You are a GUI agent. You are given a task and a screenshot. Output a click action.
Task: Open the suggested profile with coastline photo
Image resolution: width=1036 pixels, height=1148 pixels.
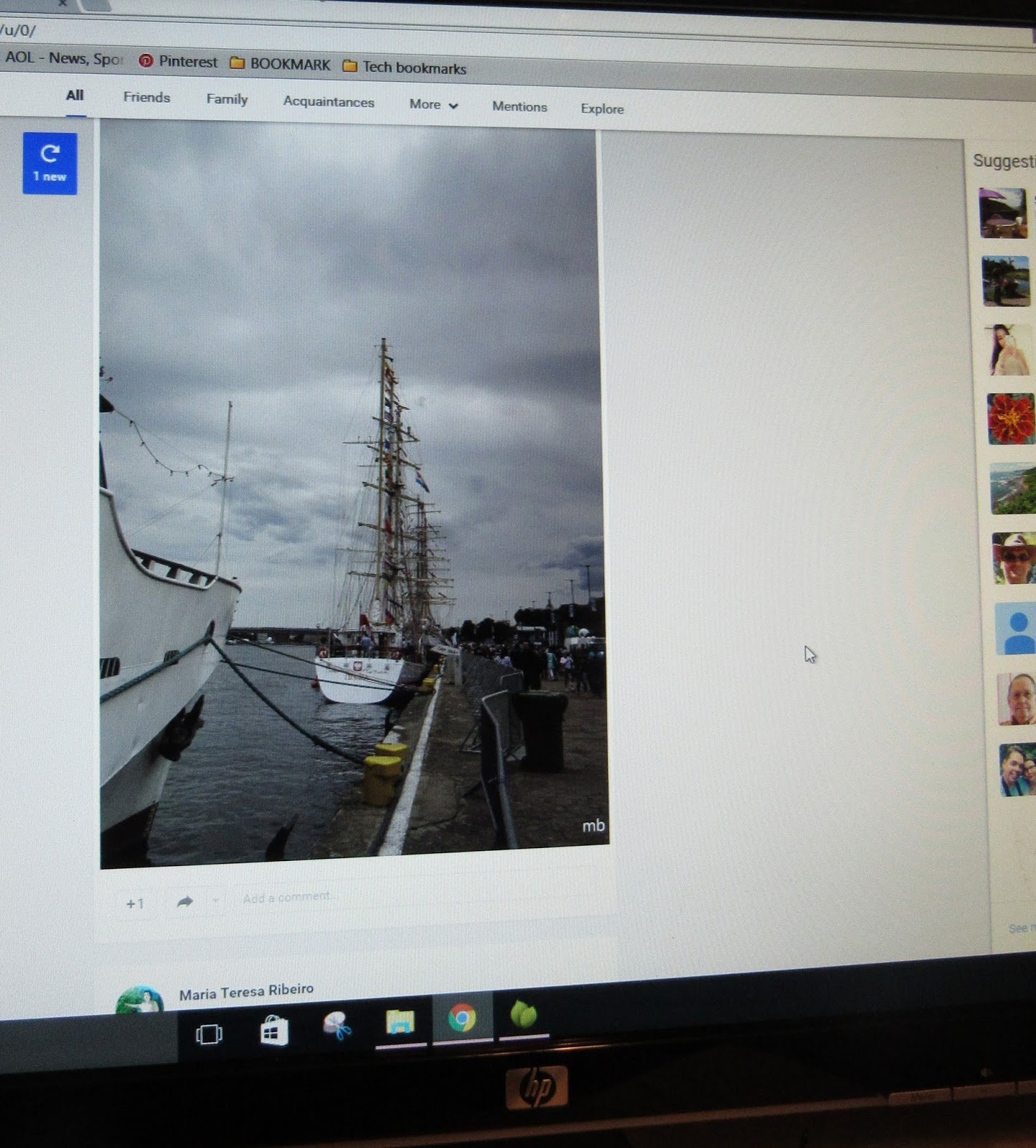click(x=1014, y=488)
